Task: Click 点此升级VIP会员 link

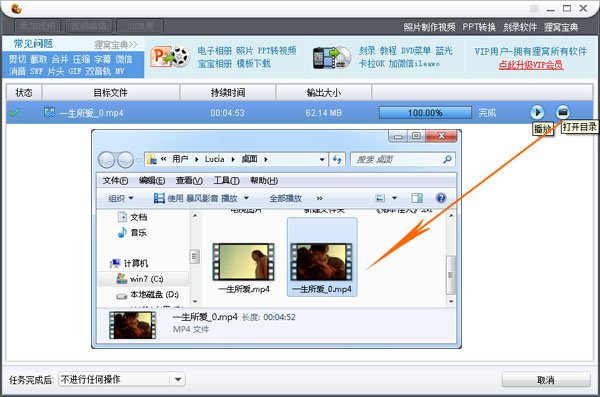Action: click(531, 65)
